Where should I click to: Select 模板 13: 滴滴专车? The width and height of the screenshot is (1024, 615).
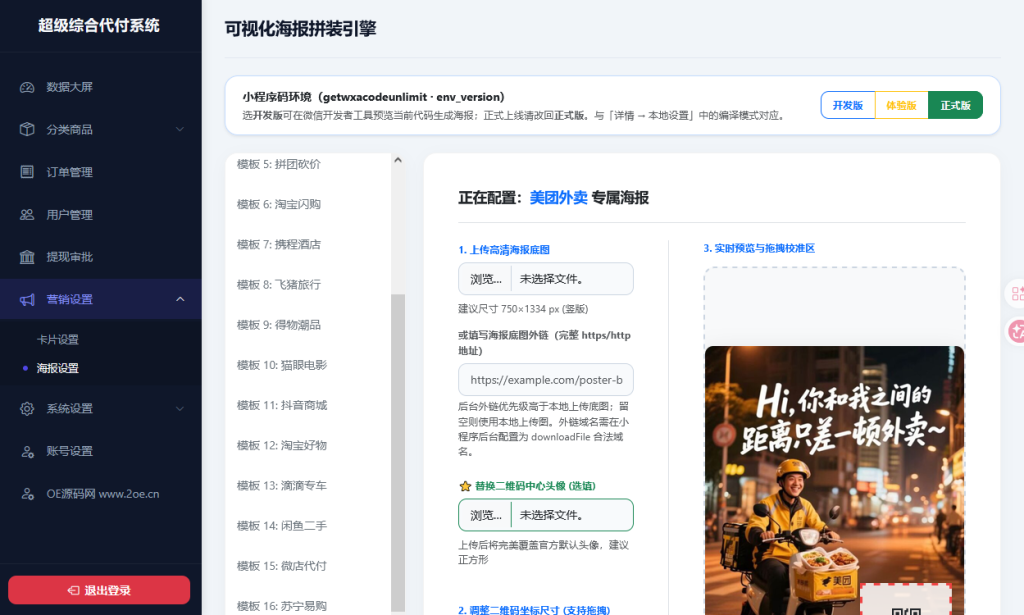[281, 485]
